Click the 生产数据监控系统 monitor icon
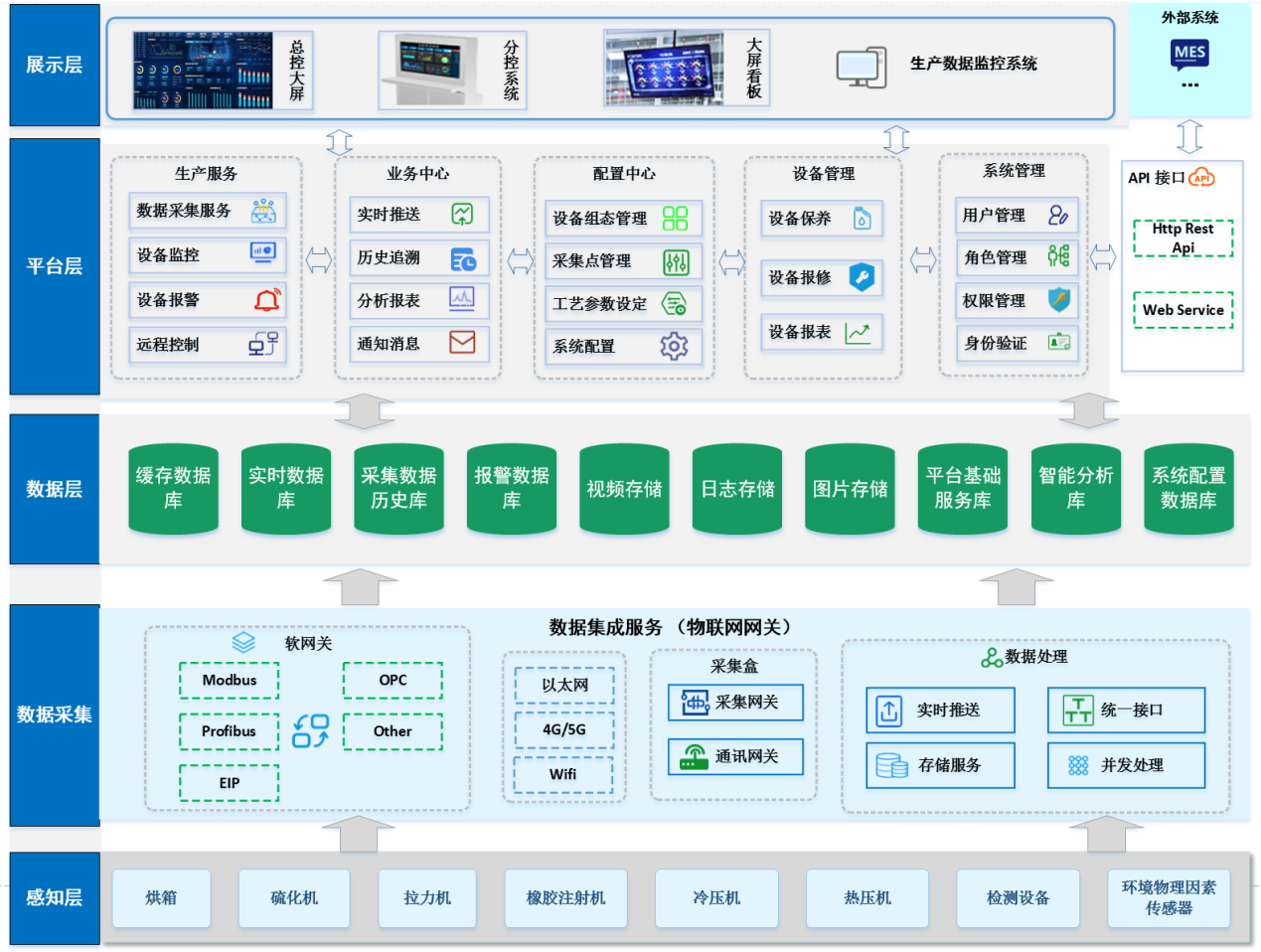The image size is (1261, 952). click(861, 67)
